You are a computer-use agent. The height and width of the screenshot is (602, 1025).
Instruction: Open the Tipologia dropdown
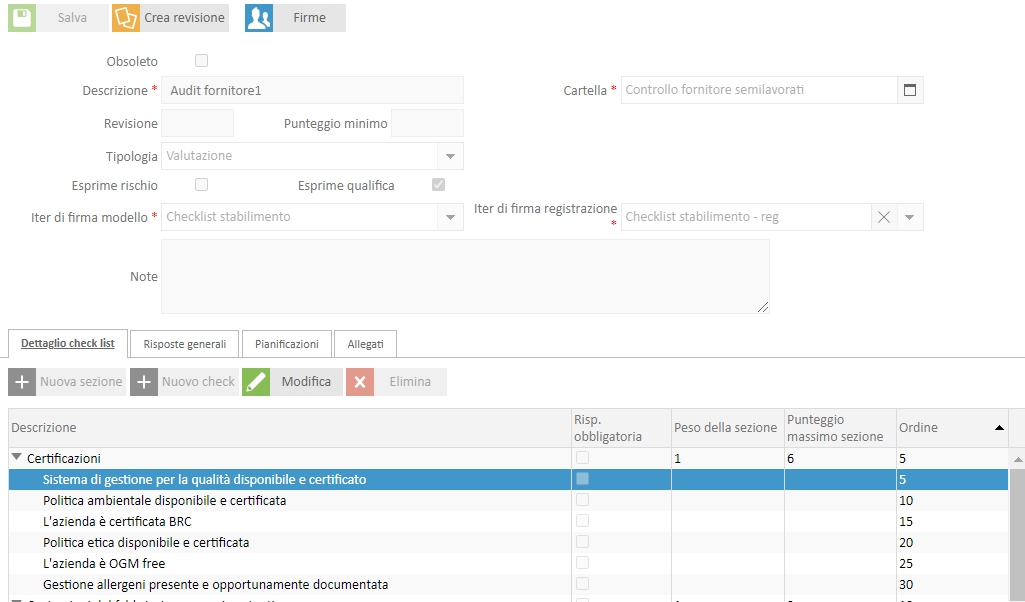click(450, 156)
